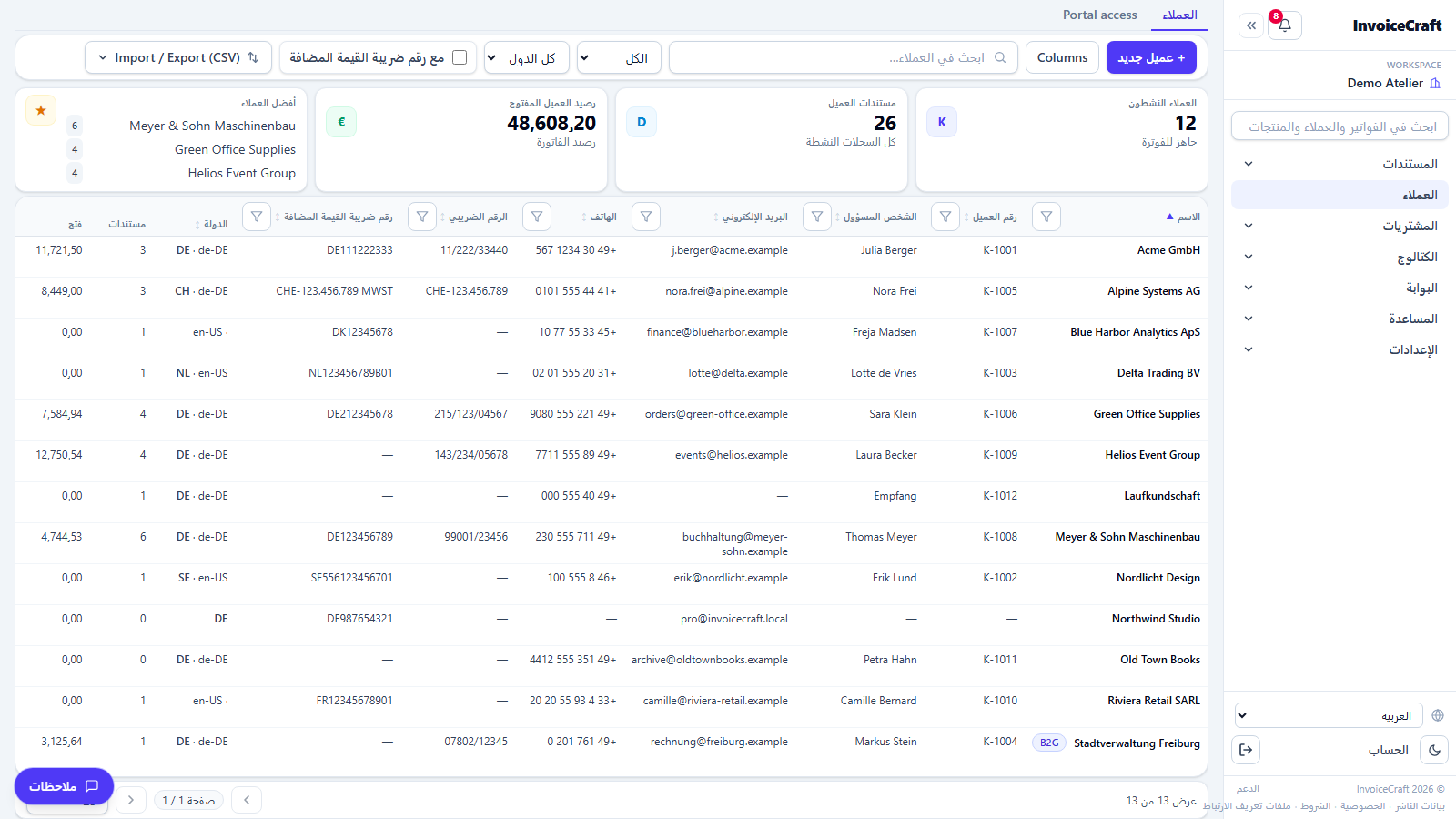Click Riviera Retail SARL in the table
1456x819 pixels.
[1154, 701]
